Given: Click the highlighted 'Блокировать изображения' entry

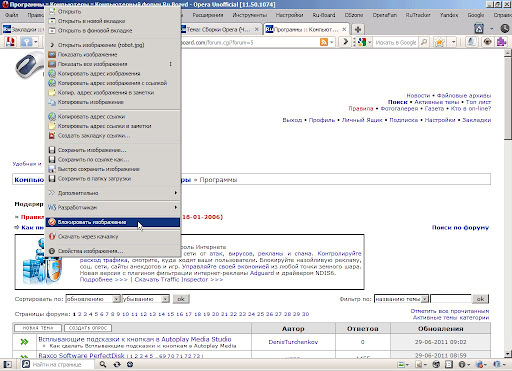Looking at the screenshot, I should pyautogui.click(x=113, y=222).
